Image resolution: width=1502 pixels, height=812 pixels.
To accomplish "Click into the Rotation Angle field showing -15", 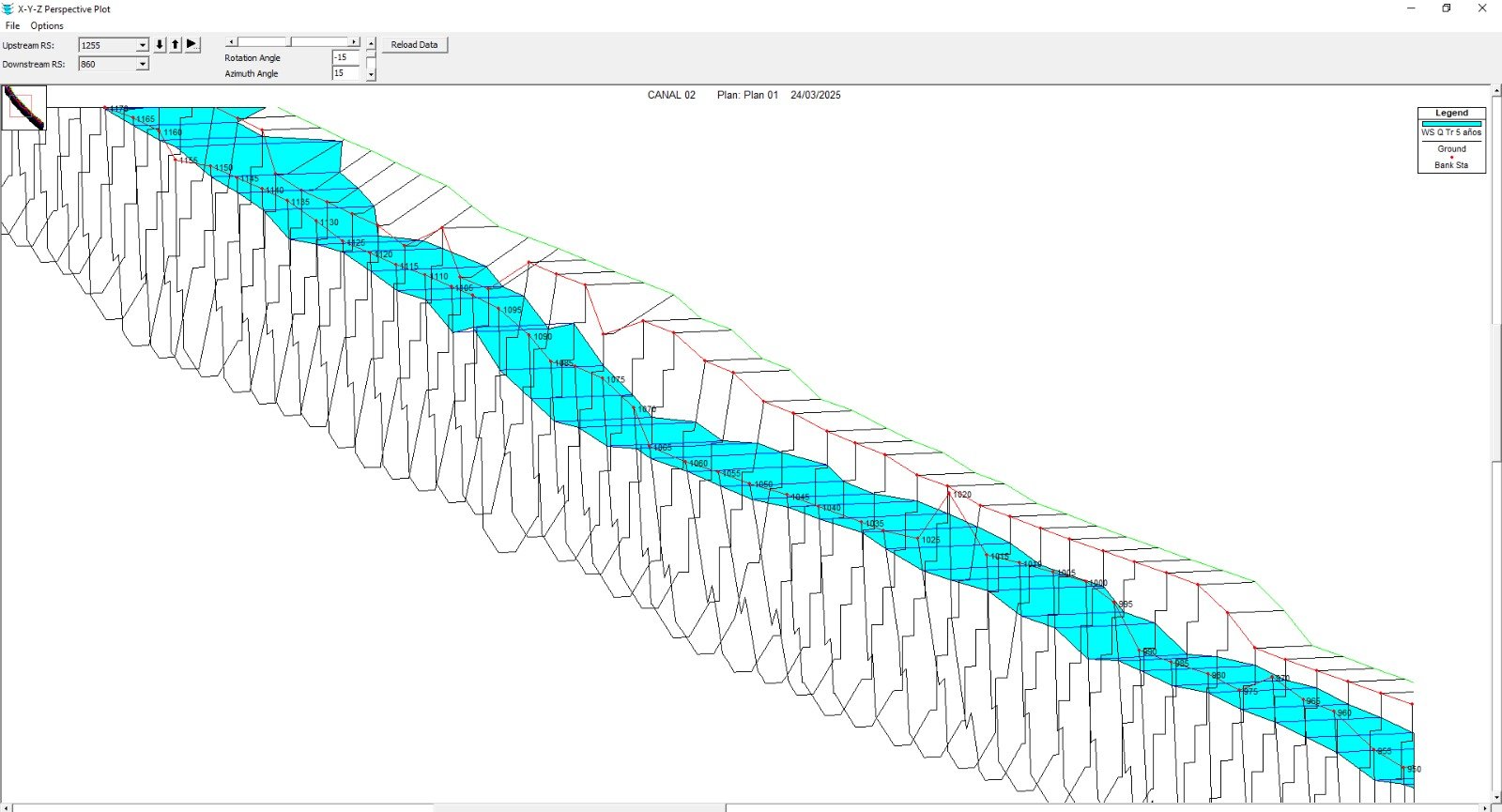I will (x=345, y=57).
